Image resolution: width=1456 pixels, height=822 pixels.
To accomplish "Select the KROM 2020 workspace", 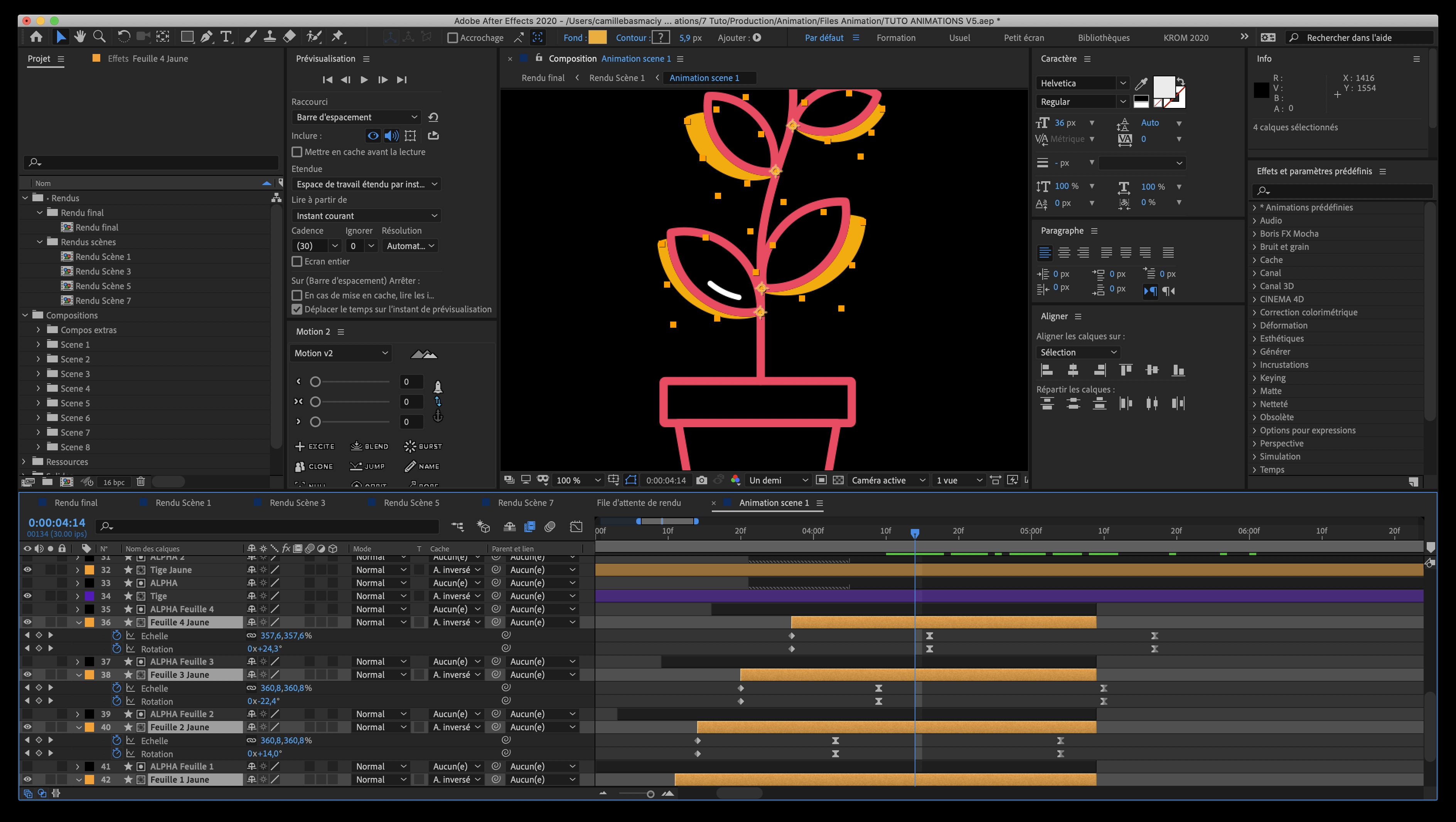I will tap(1186, 38).
